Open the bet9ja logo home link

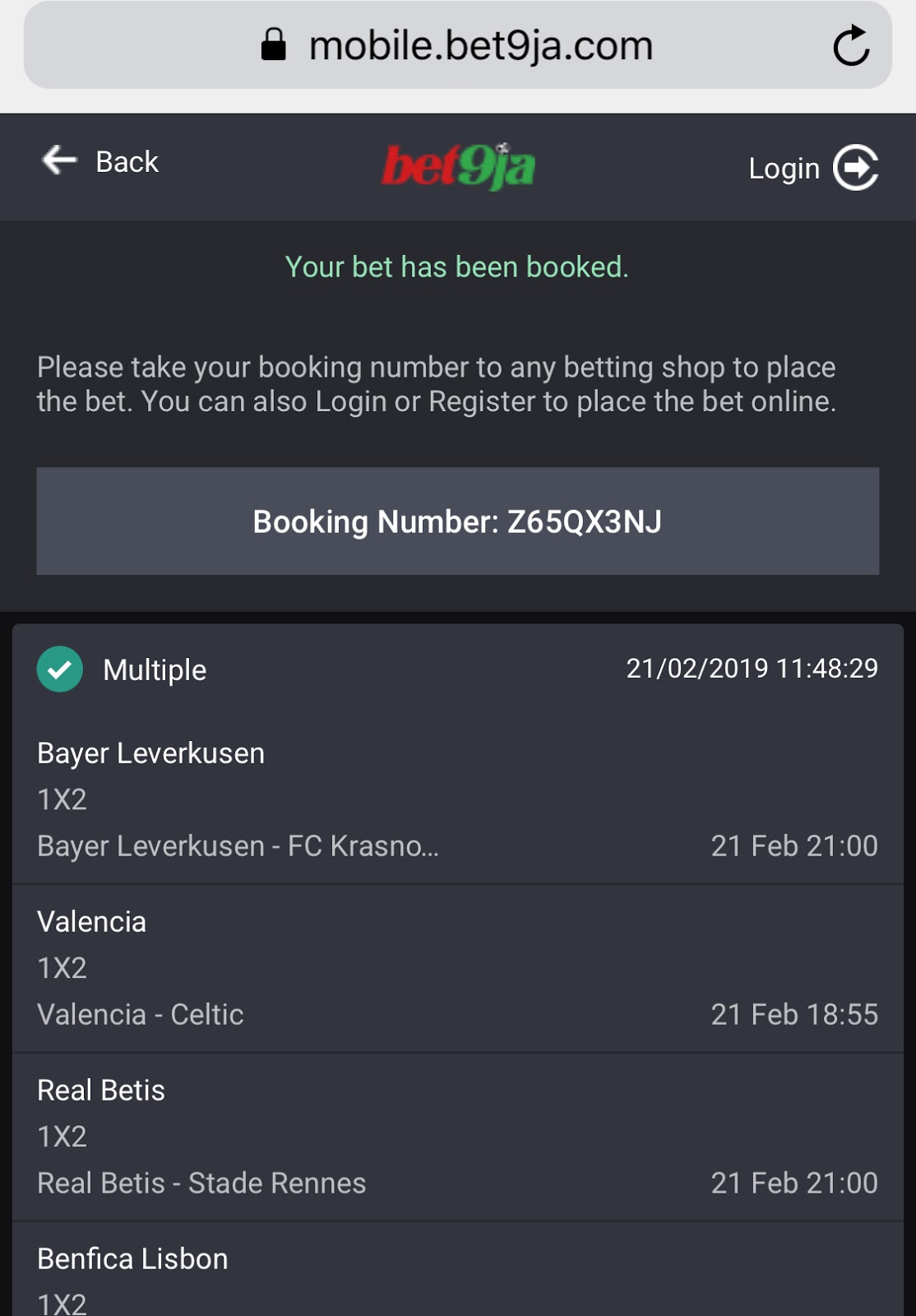coord(458,166)
